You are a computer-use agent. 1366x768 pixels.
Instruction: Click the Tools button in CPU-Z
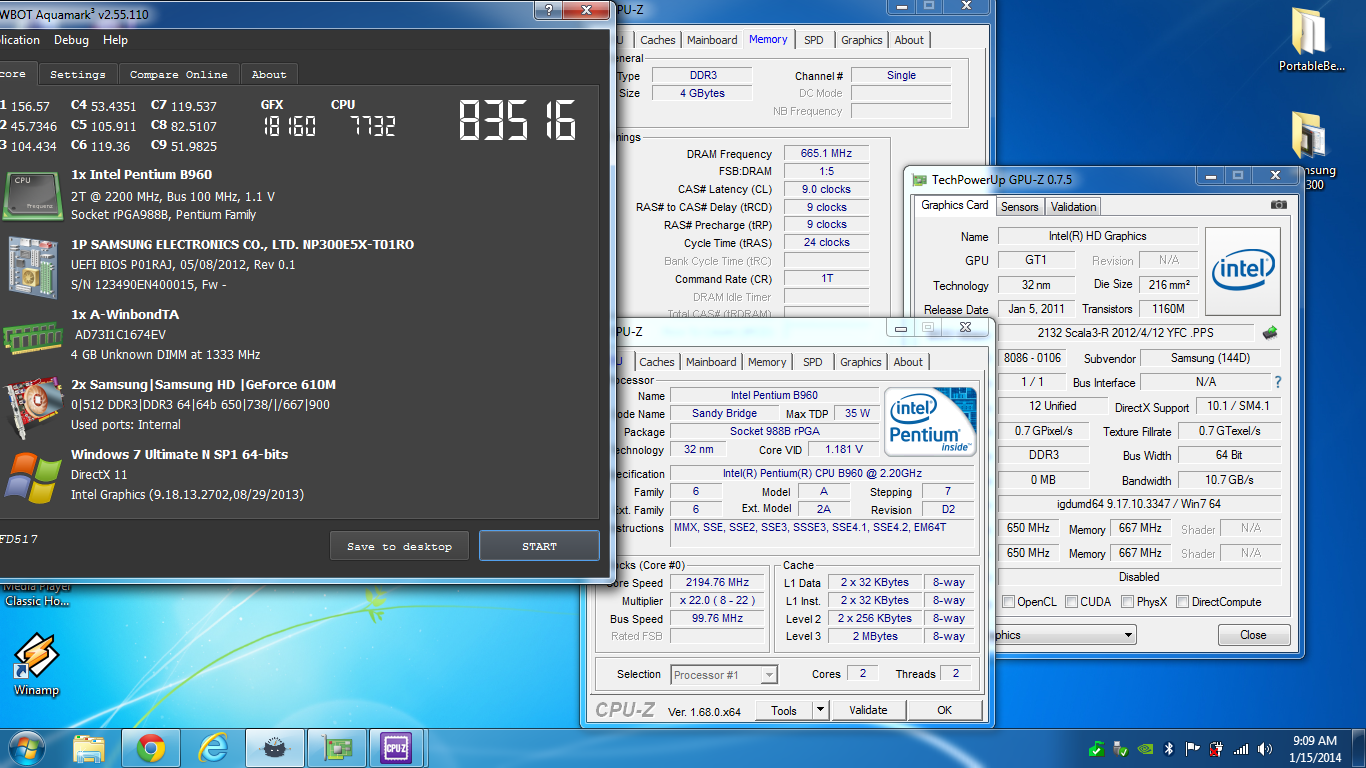[784, 710]
